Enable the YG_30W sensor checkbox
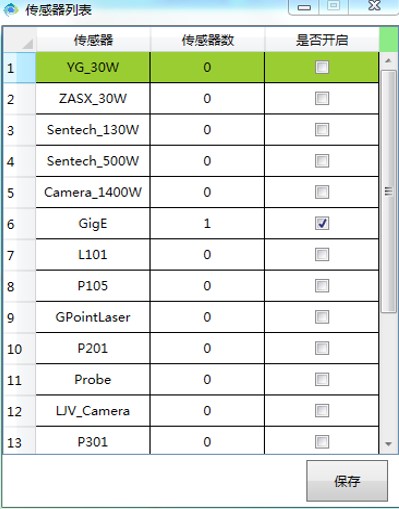The image size is (399, 509). click(322, 67)
